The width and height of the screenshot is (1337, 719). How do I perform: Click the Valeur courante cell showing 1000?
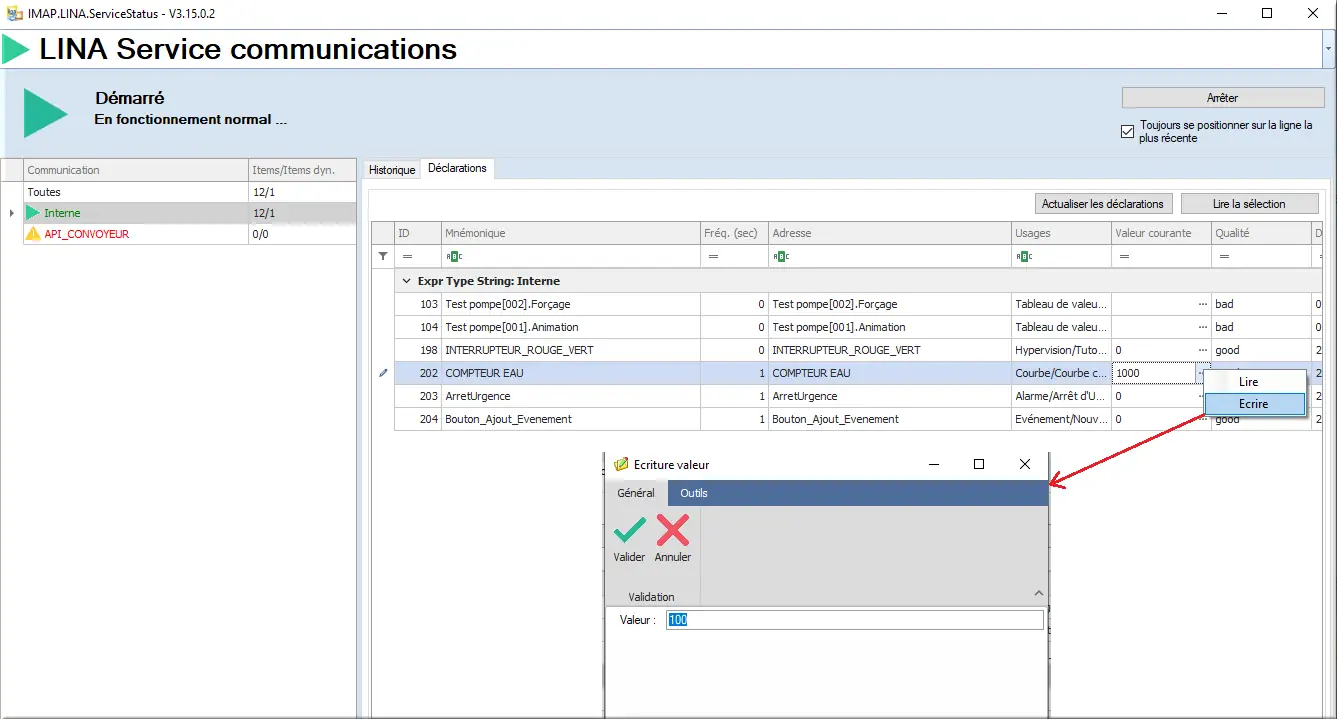1154,373
